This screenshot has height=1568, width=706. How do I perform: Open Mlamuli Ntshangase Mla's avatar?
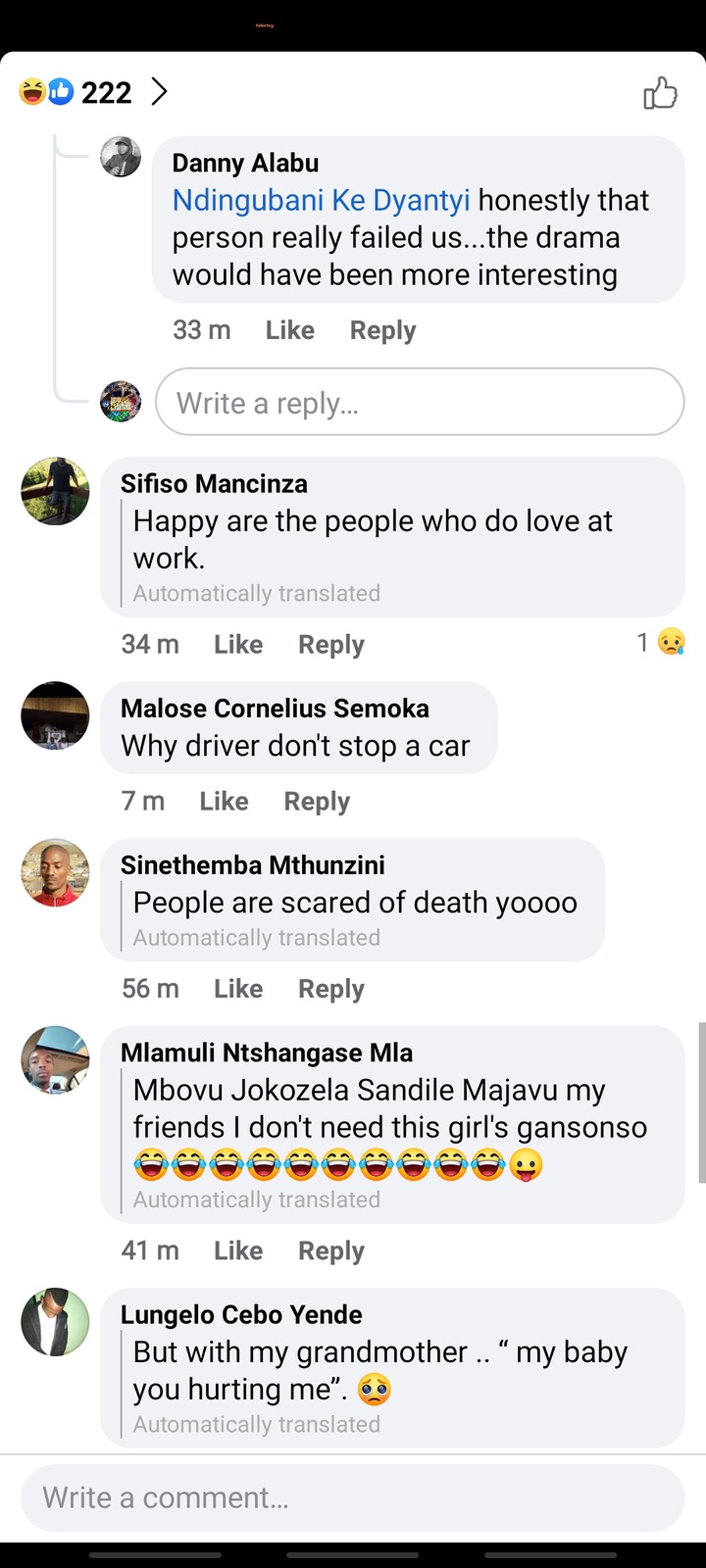[55, 1060]
